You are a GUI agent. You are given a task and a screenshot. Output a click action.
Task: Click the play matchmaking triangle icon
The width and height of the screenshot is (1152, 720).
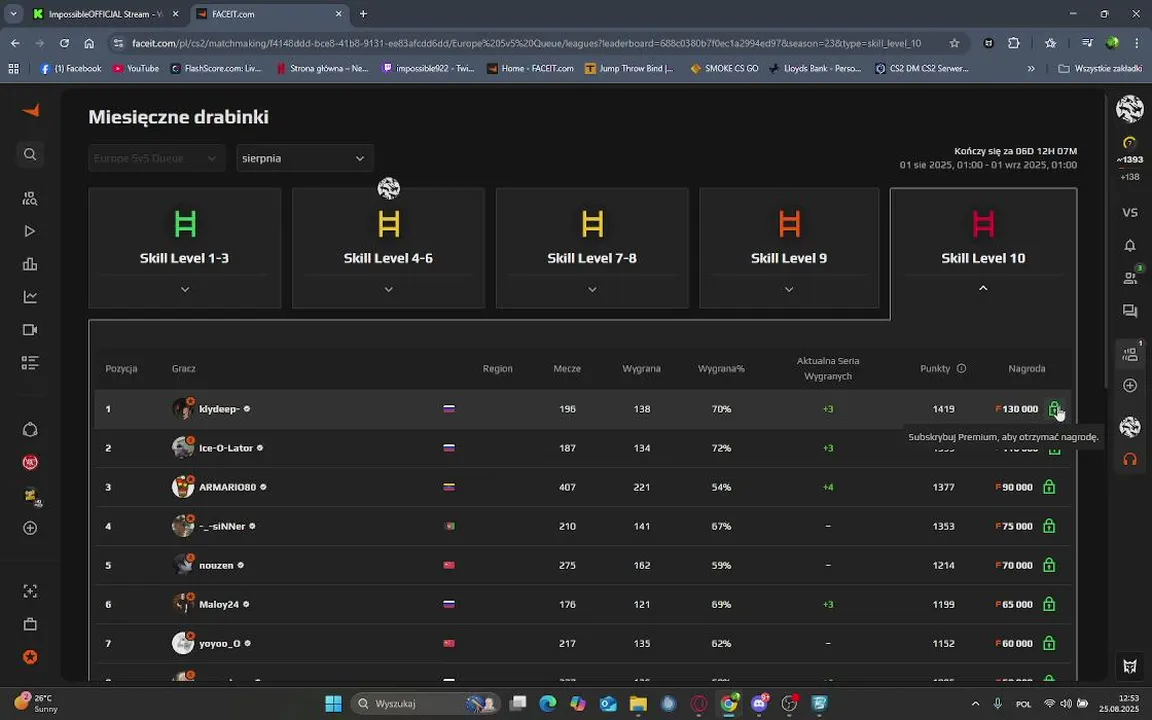(30, 231)
